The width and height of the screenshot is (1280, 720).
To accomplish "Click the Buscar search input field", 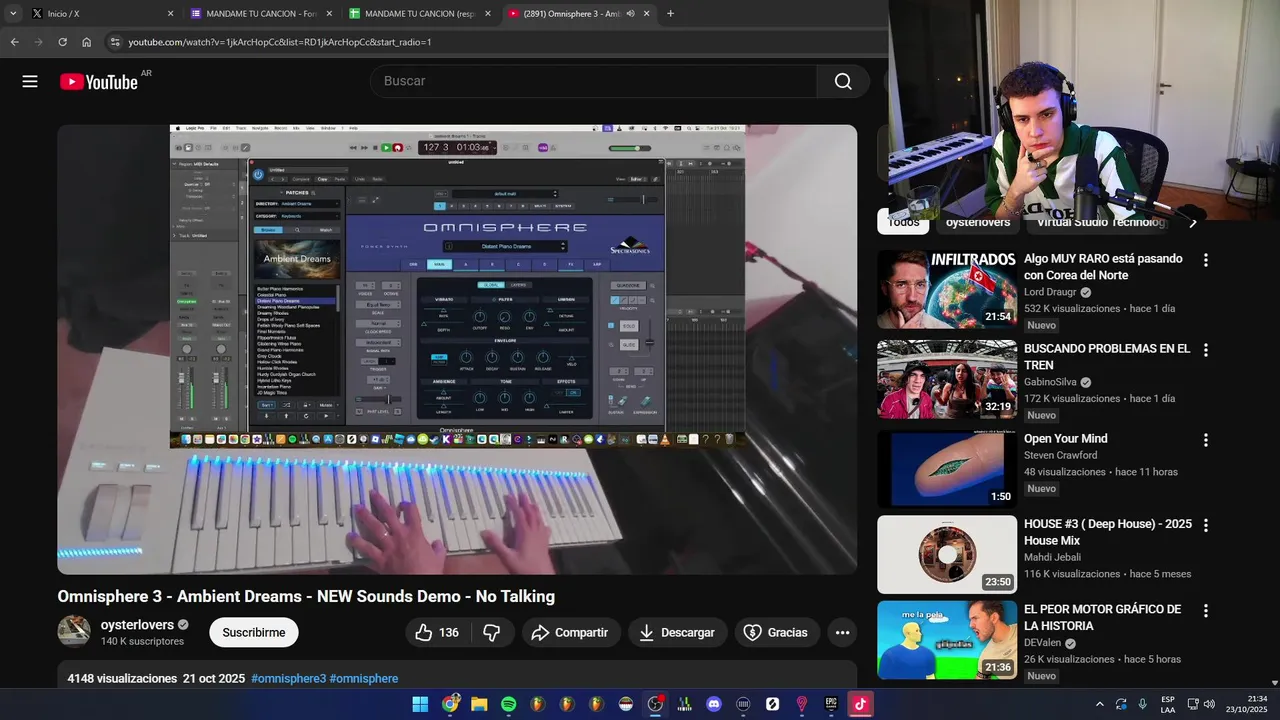I will point(593,81).
